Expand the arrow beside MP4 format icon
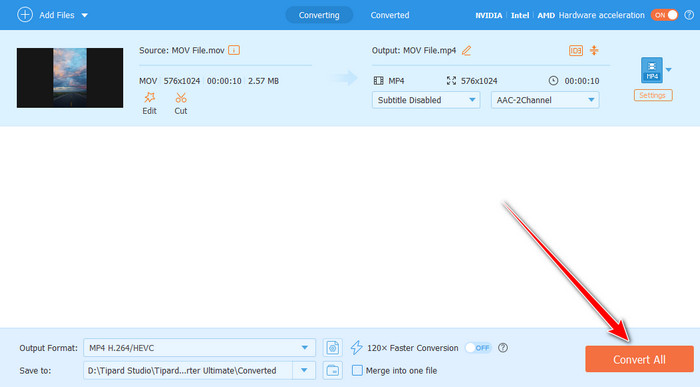 (668, 70)
